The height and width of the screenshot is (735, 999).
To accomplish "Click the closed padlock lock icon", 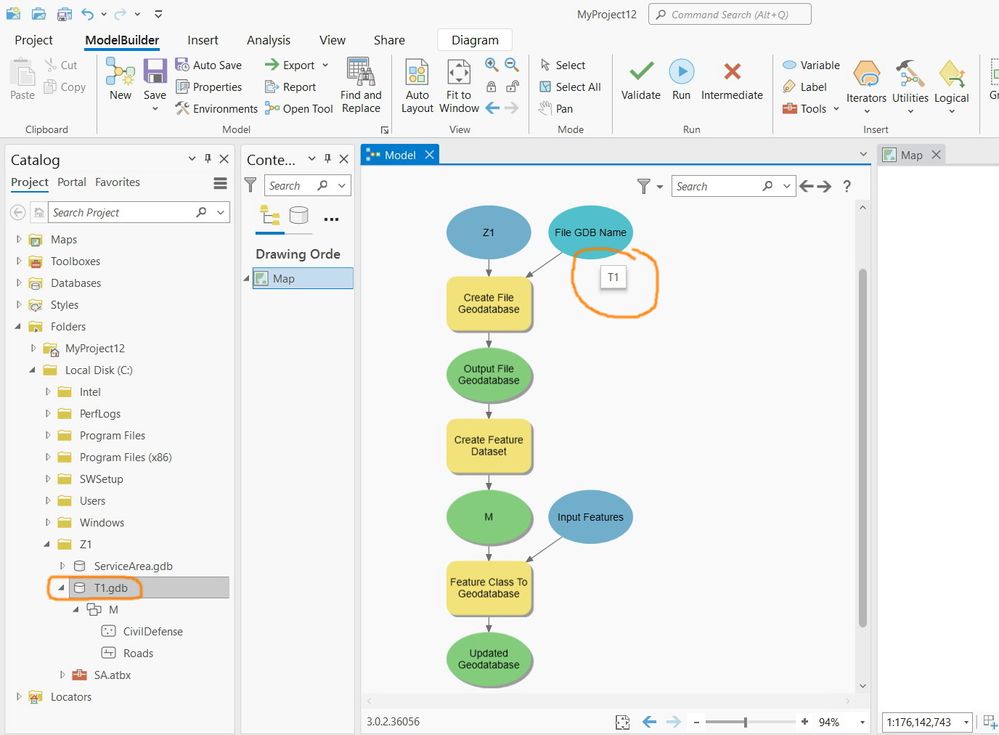I will 491,87.
